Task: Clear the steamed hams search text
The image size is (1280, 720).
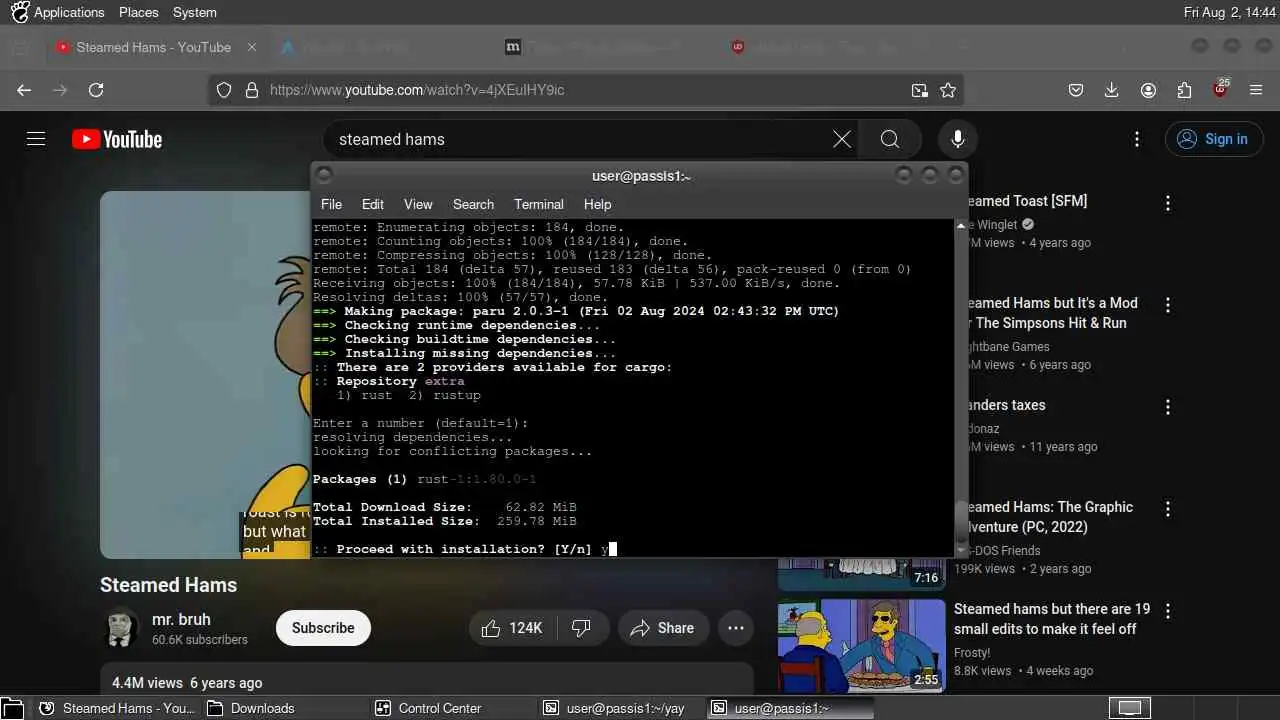Action: pyautogui.click(x=842, y=139)
